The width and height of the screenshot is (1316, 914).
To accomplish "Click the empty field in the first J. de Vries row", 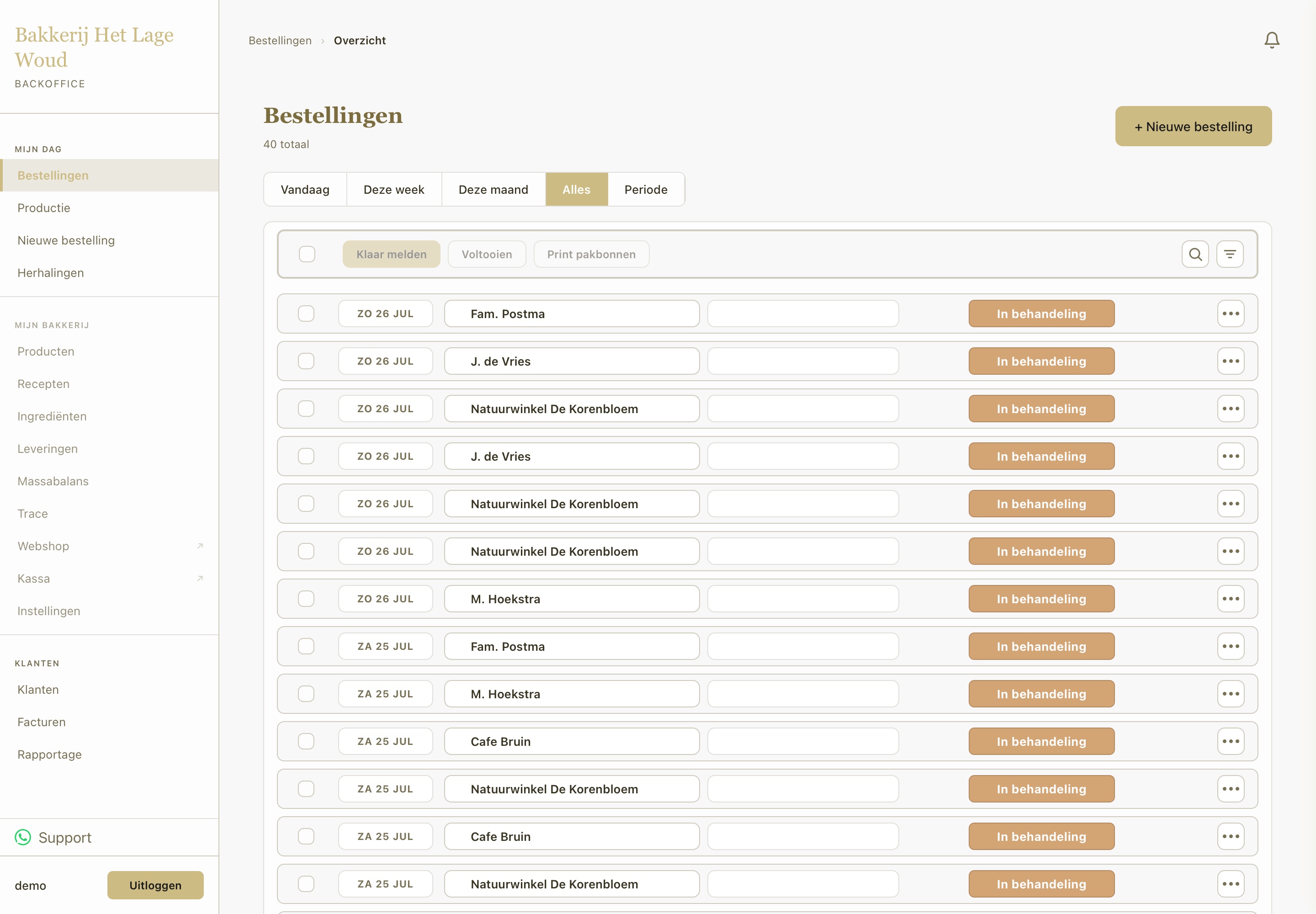I will coord(803,361).
